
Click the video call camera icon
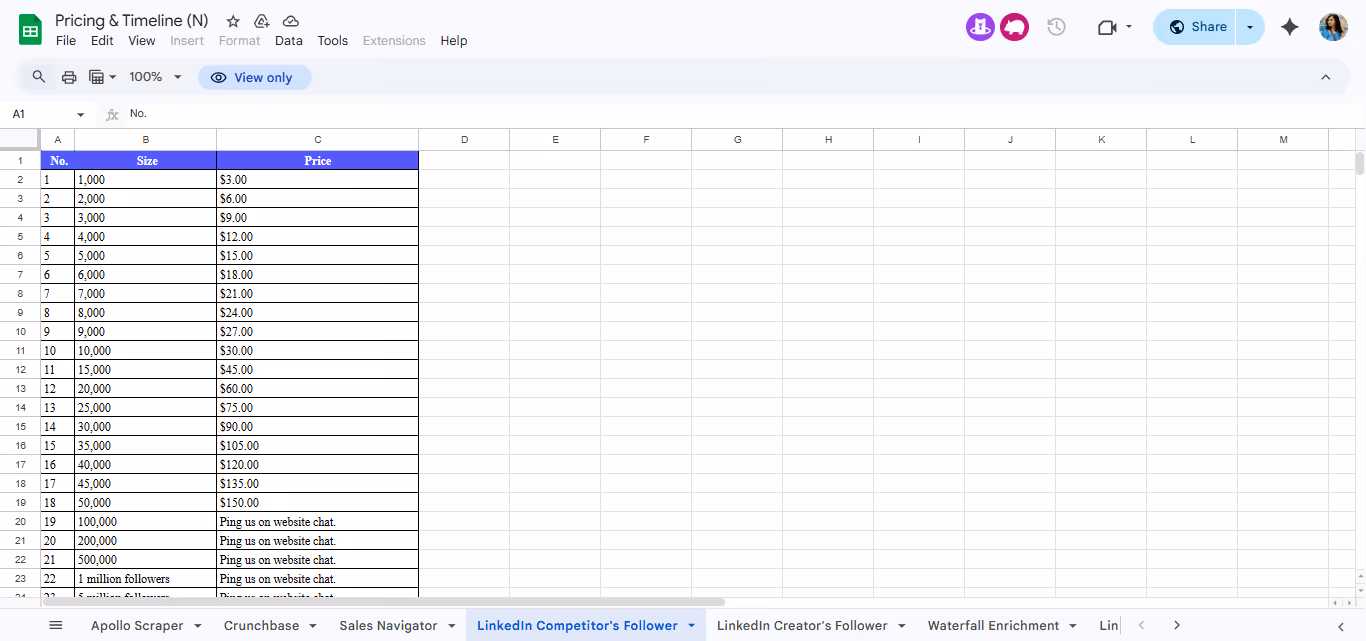(x=1106, y=27)
